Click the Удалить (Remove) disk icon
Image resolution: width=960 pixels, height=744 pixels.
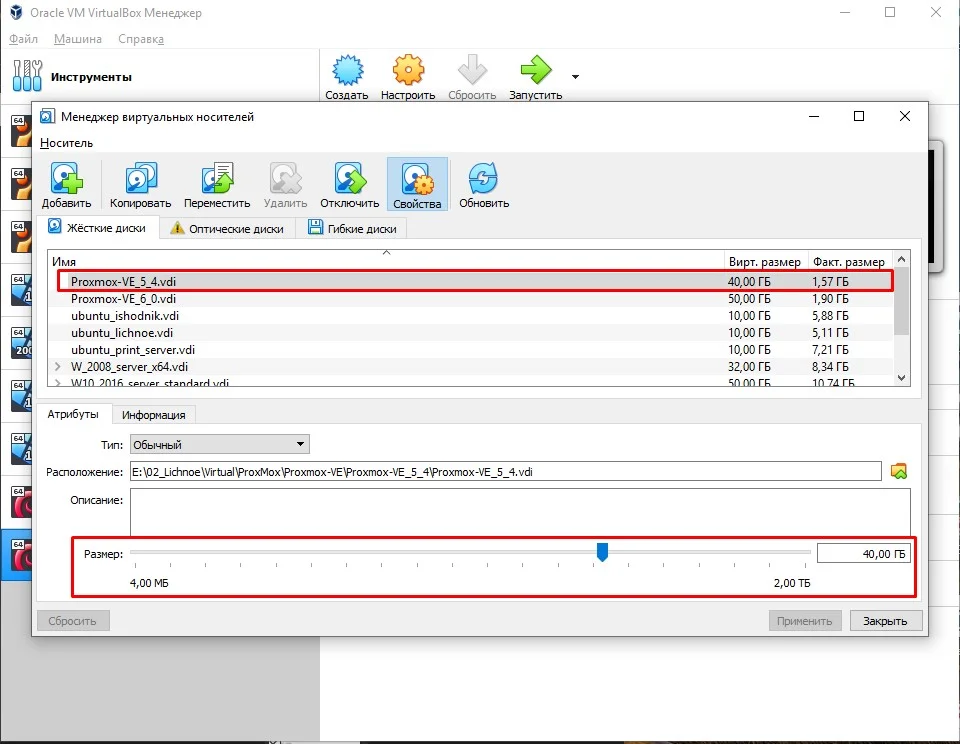pos(285,178)
